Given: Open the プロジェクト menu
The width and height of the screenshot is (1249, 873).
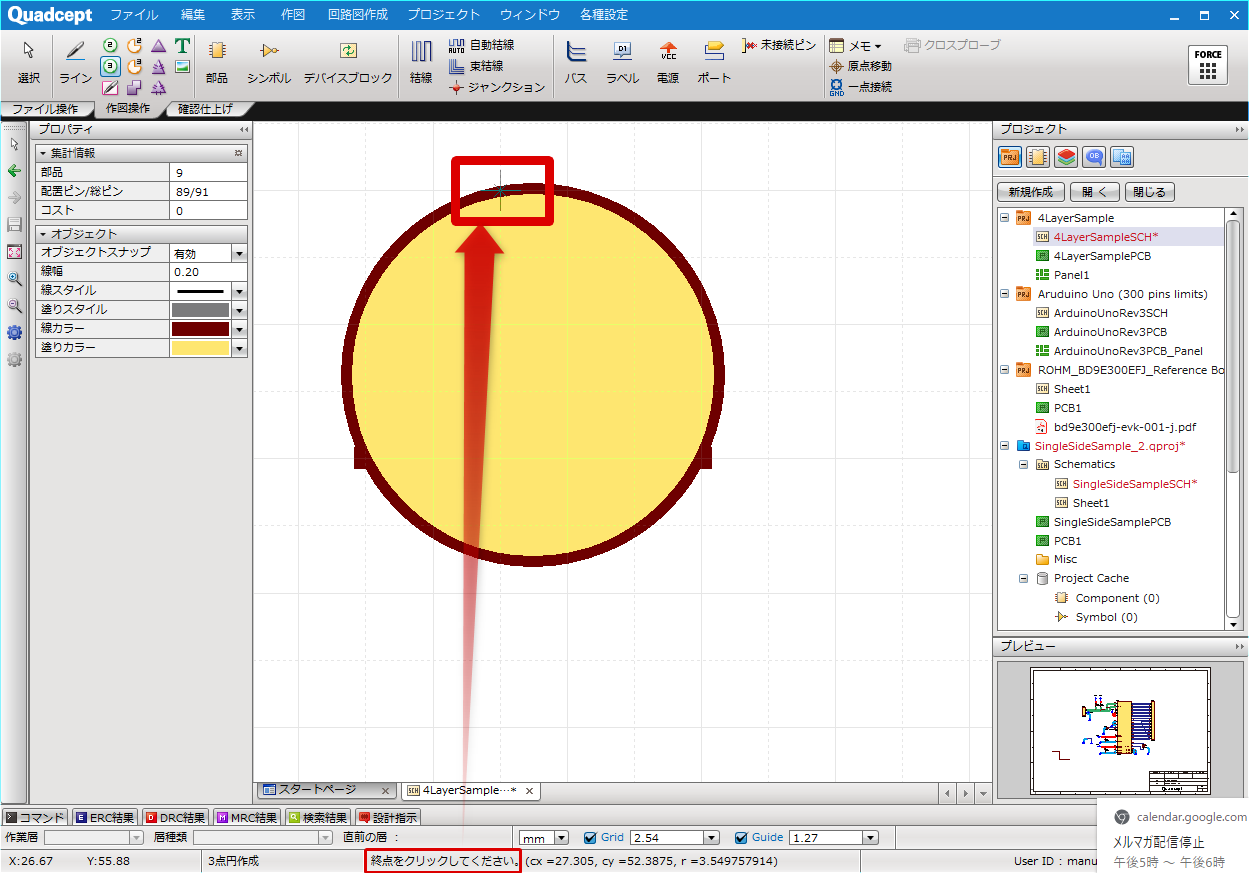Looking at the screenshot, I should [443, 15].
